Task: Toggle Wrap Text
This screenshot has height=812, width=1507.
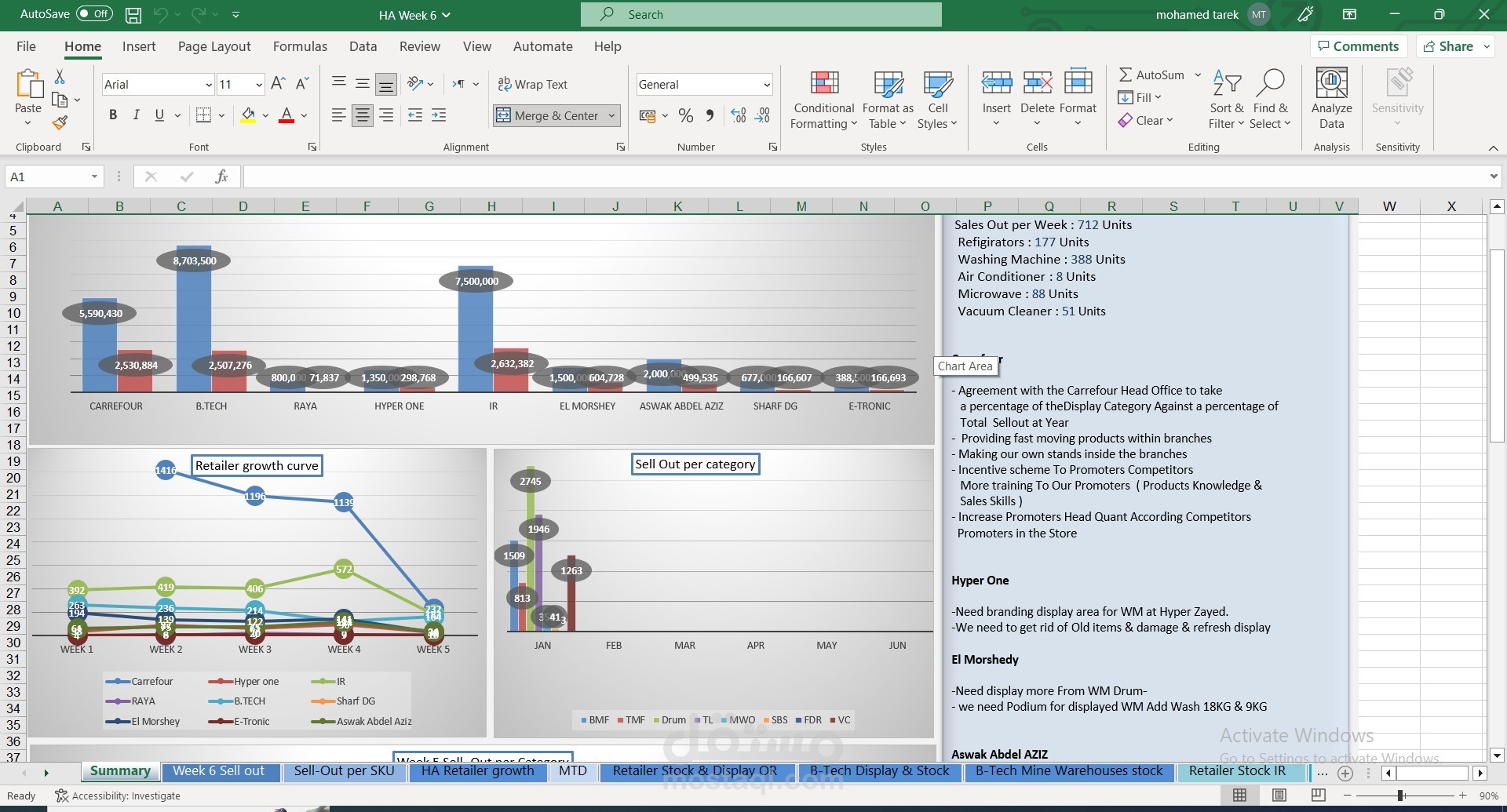Action: (x=532, y=84)
